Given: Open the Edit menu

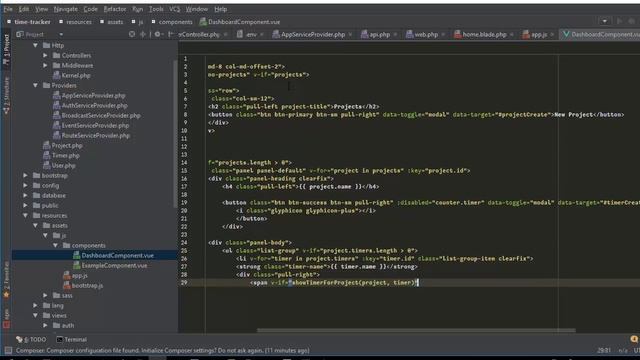Looking at the screenshot, I should pos(24,9).
